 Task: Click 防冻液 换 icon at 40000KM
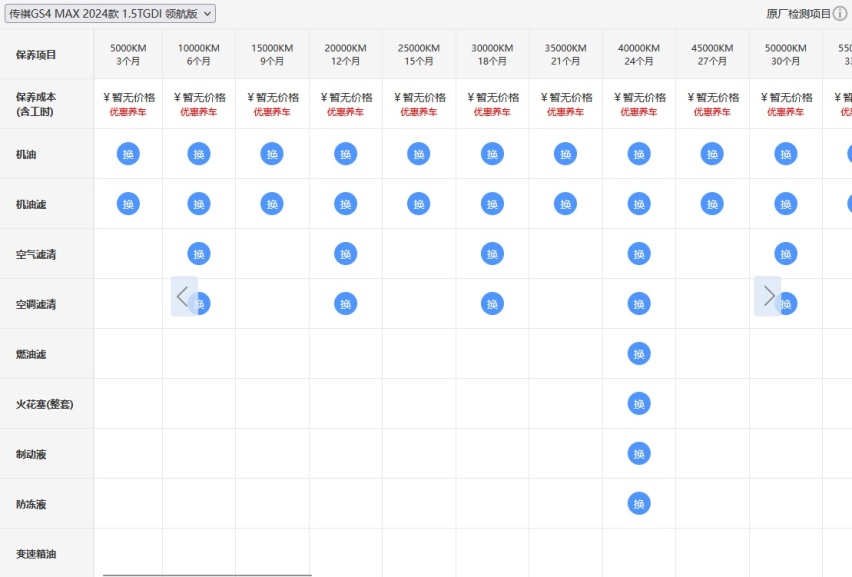coord(639,504)
